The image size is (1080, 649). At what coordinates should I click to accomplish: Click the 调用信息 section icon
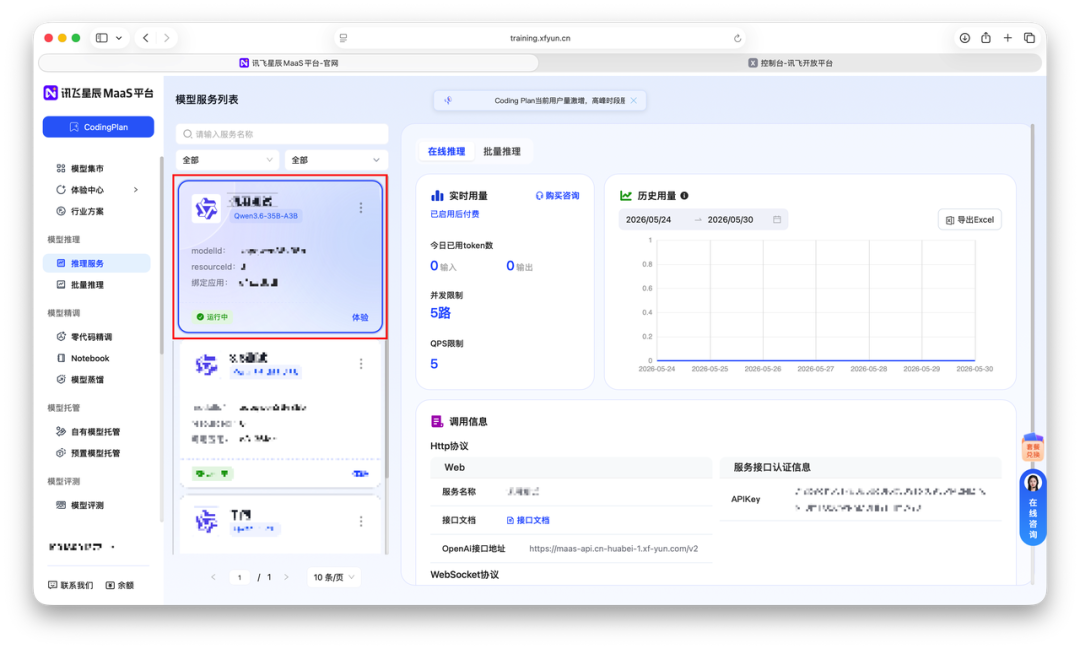click(x=437, y=422)
